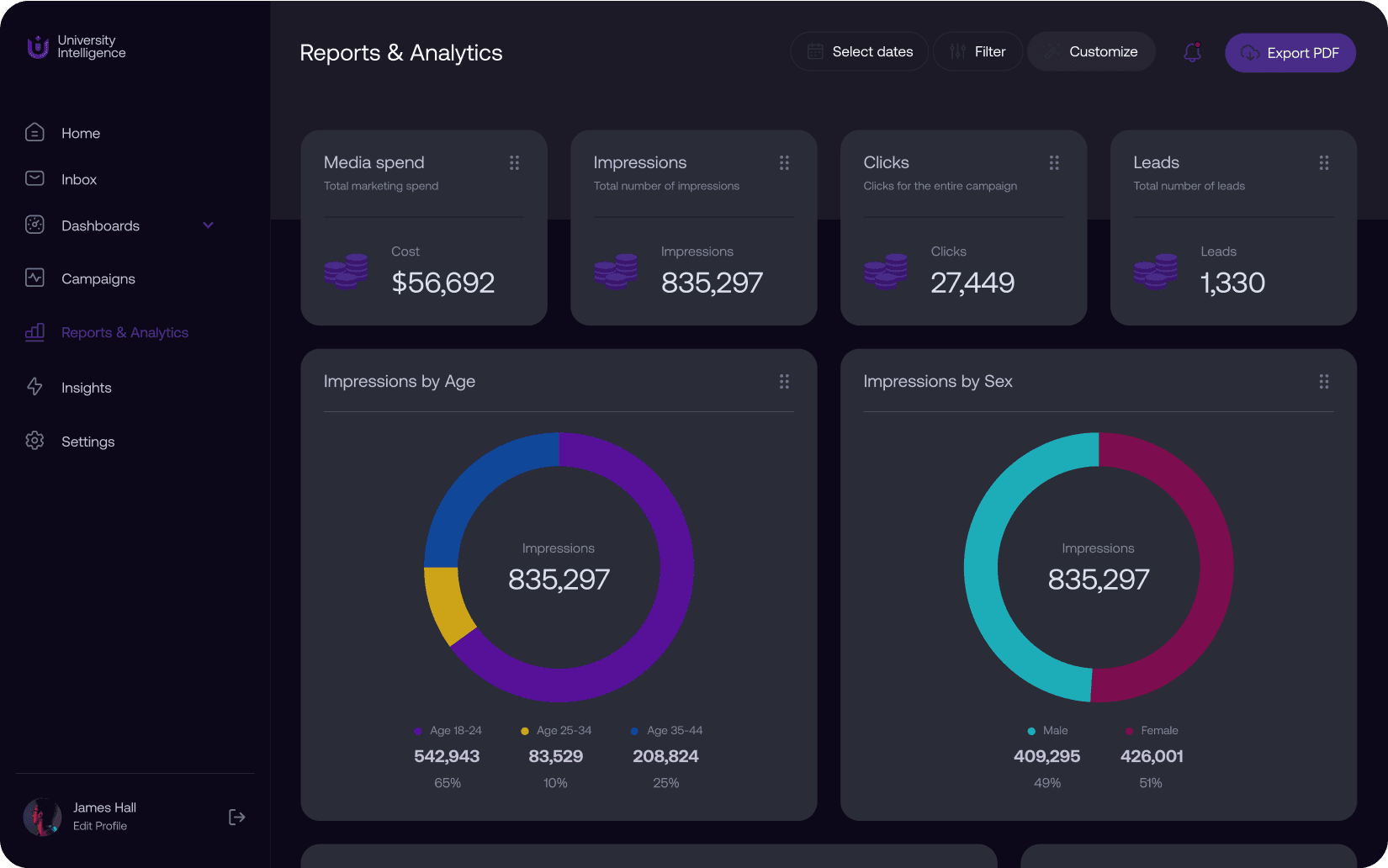Open Dashboards menu item
Screen dimensions: 1388x868
(100, 225)
